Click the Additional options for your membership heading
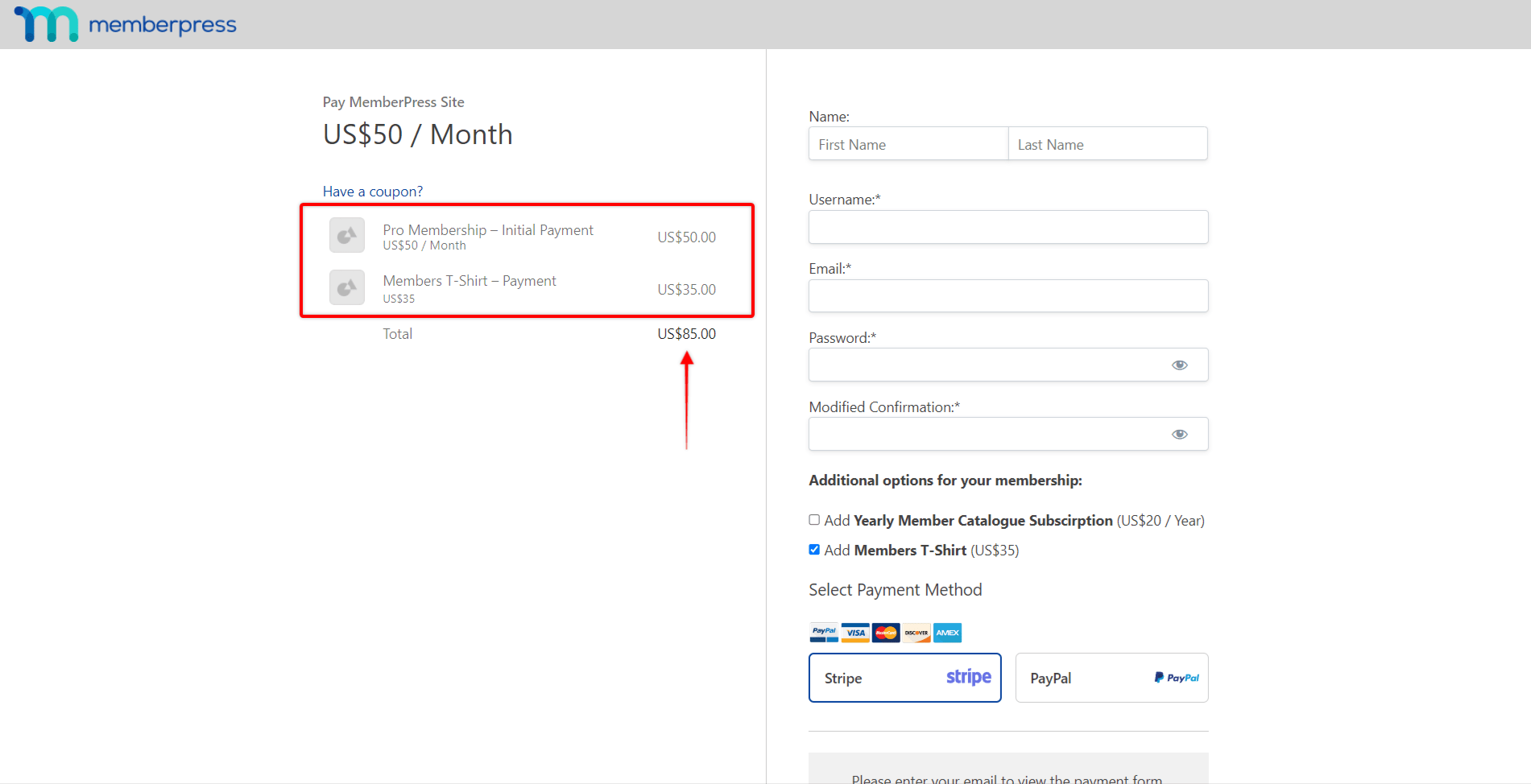Screen dimensions: 1531x784 click(x=945, y=481)
